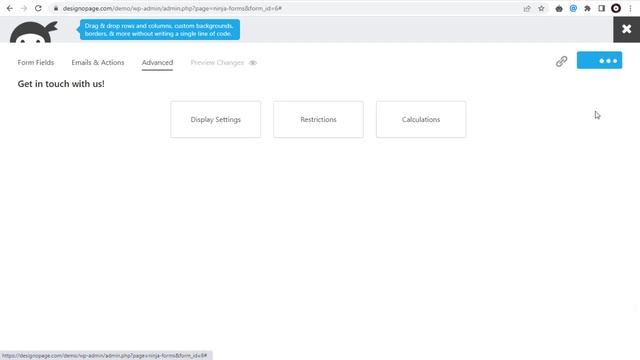Open the browser three-dot menu

(630, 8)
